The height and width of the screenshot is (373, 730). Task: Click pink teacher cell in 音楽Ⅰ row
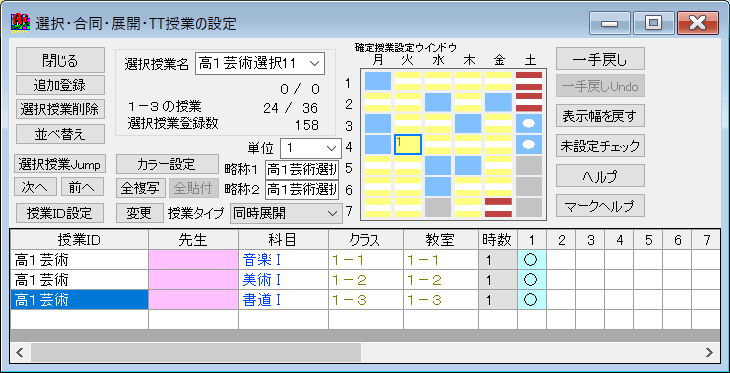tap(193, 260)
